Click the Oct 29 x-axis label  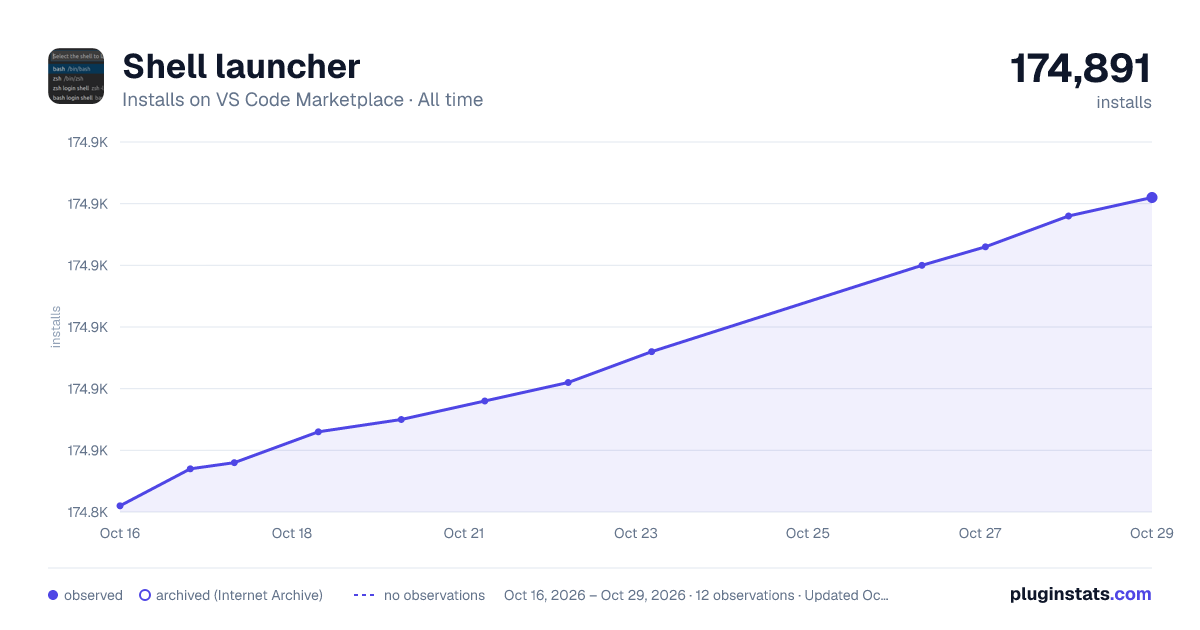1151,533
